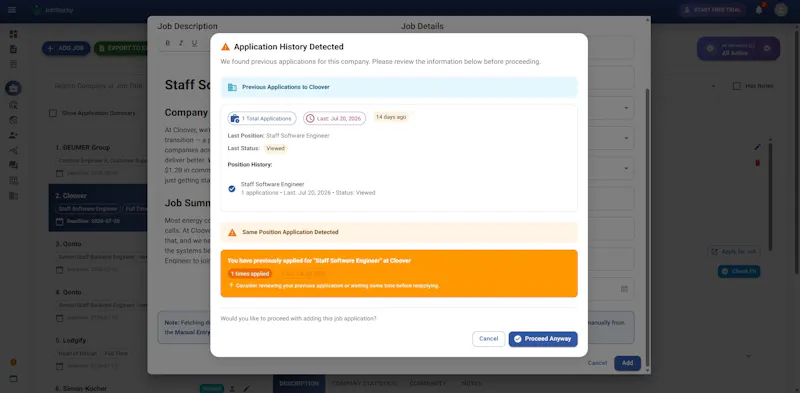
Task: Click Start Free Trial button
Action: click(x=712, y=10)
